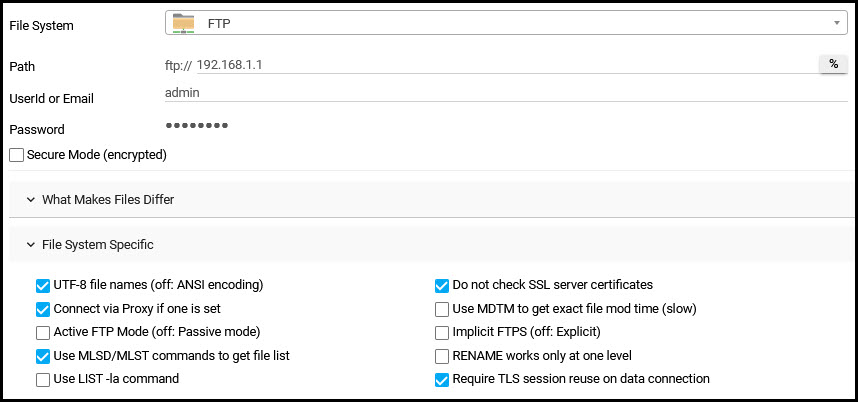This screenshot has height=402, width=858.
Task: Enable Use MDTM for exact file mod time
Action: coord(442,309)
